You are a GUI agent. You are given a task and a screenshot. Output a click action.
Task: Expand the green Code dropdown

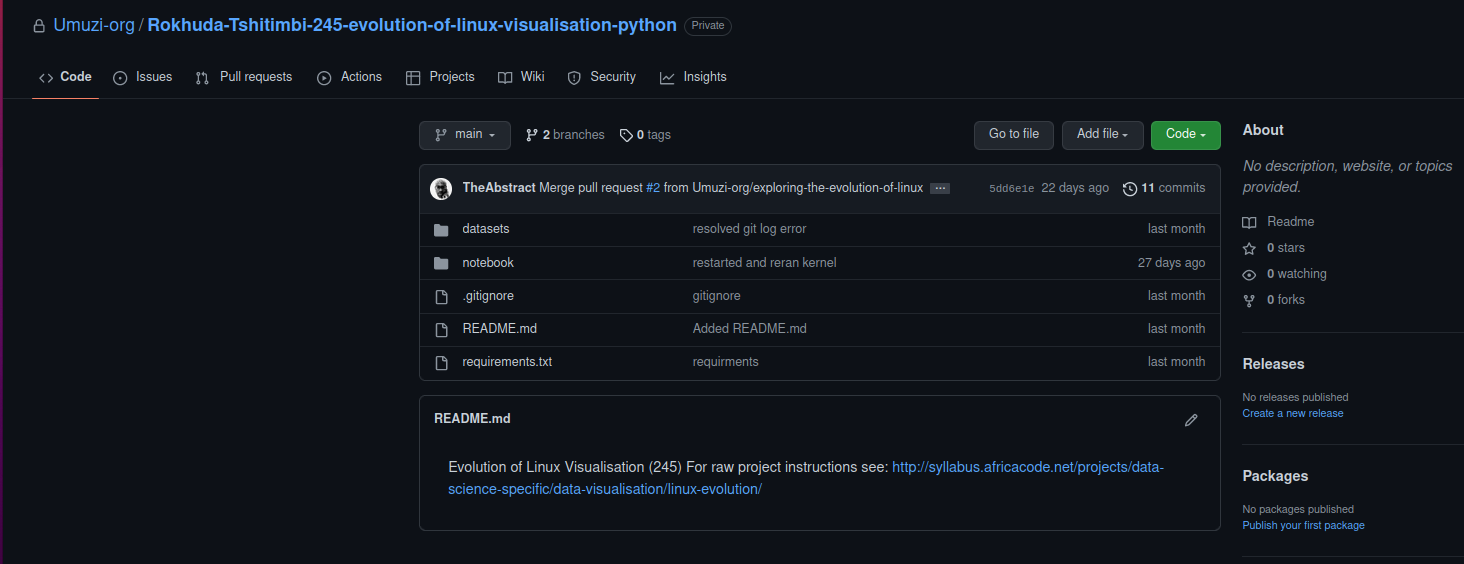(1185, 134)
